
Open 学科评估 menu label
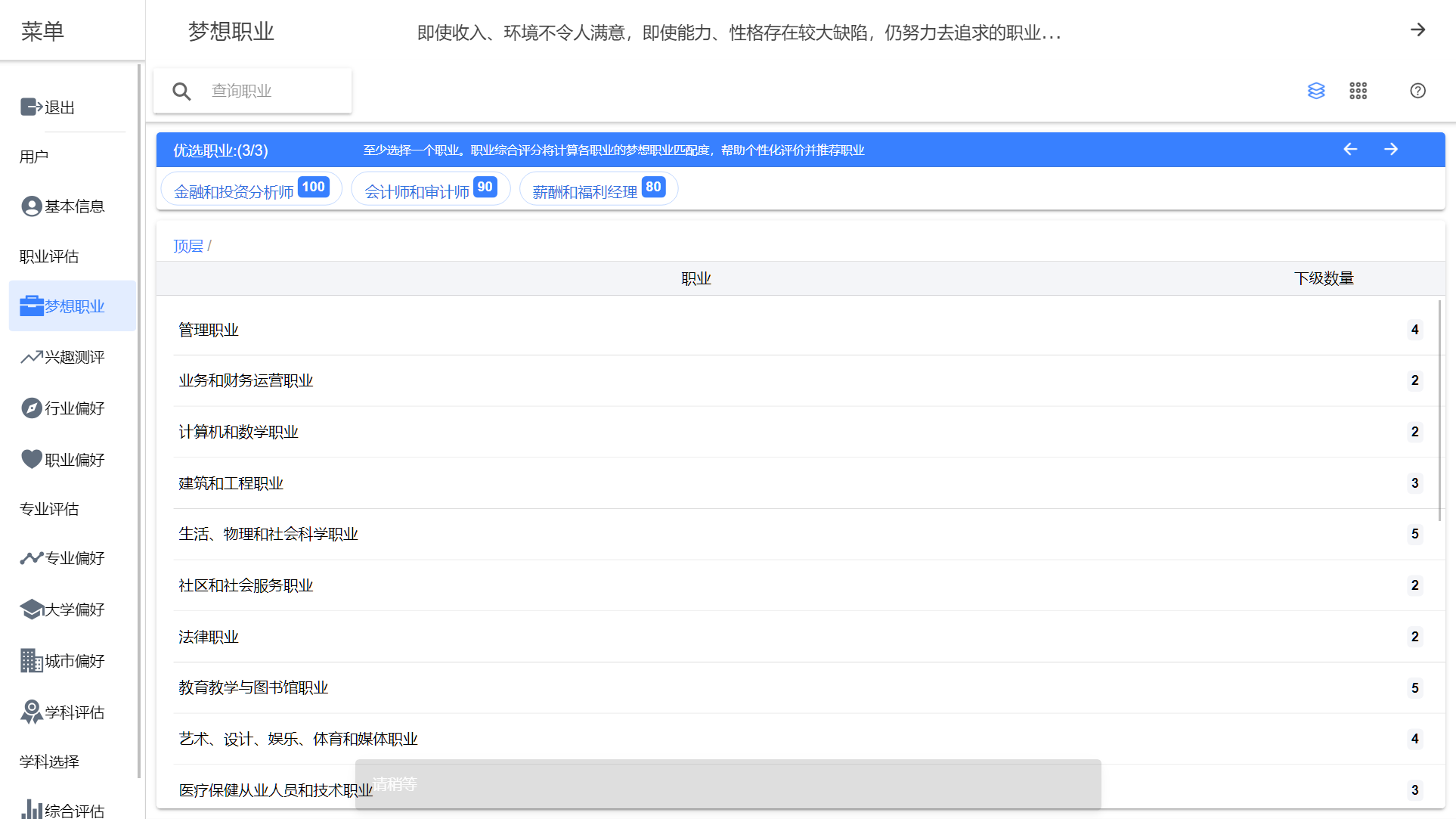pos(75,712)
